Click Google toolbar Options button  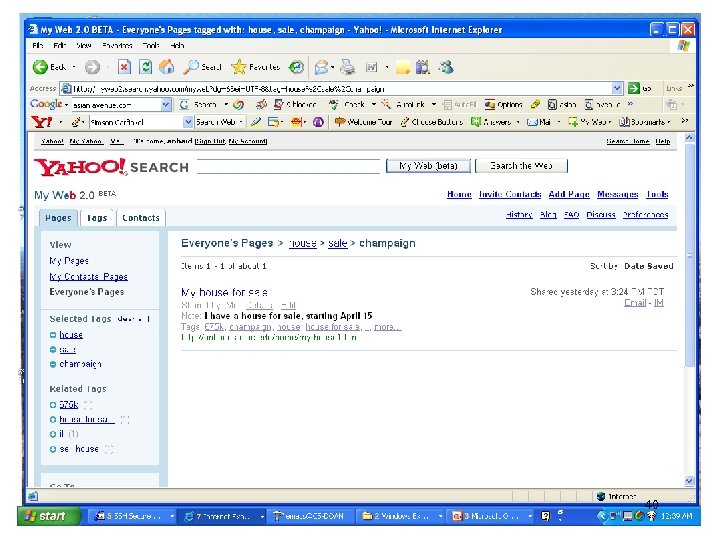click(x=504, y=105)
